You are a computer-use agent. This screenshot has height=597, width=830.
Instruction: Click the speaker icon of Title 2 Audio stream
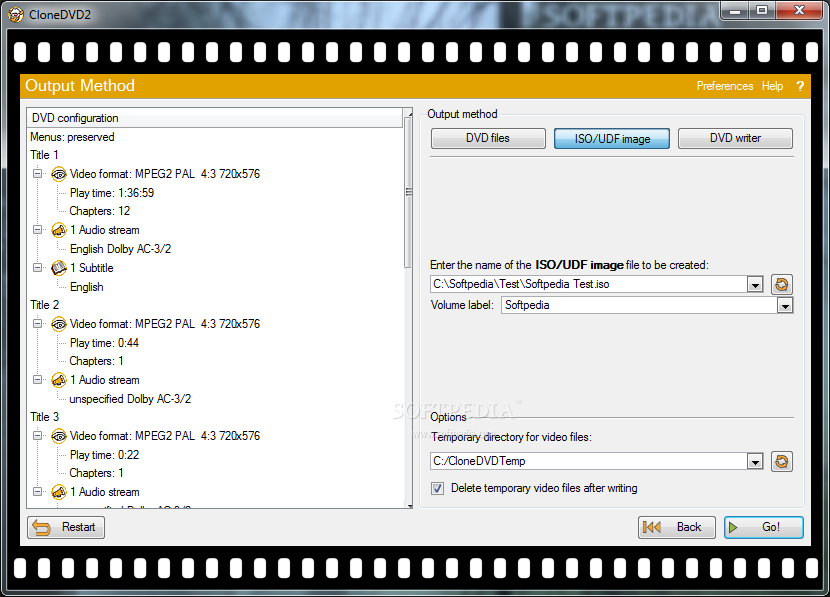pos(59,379)
